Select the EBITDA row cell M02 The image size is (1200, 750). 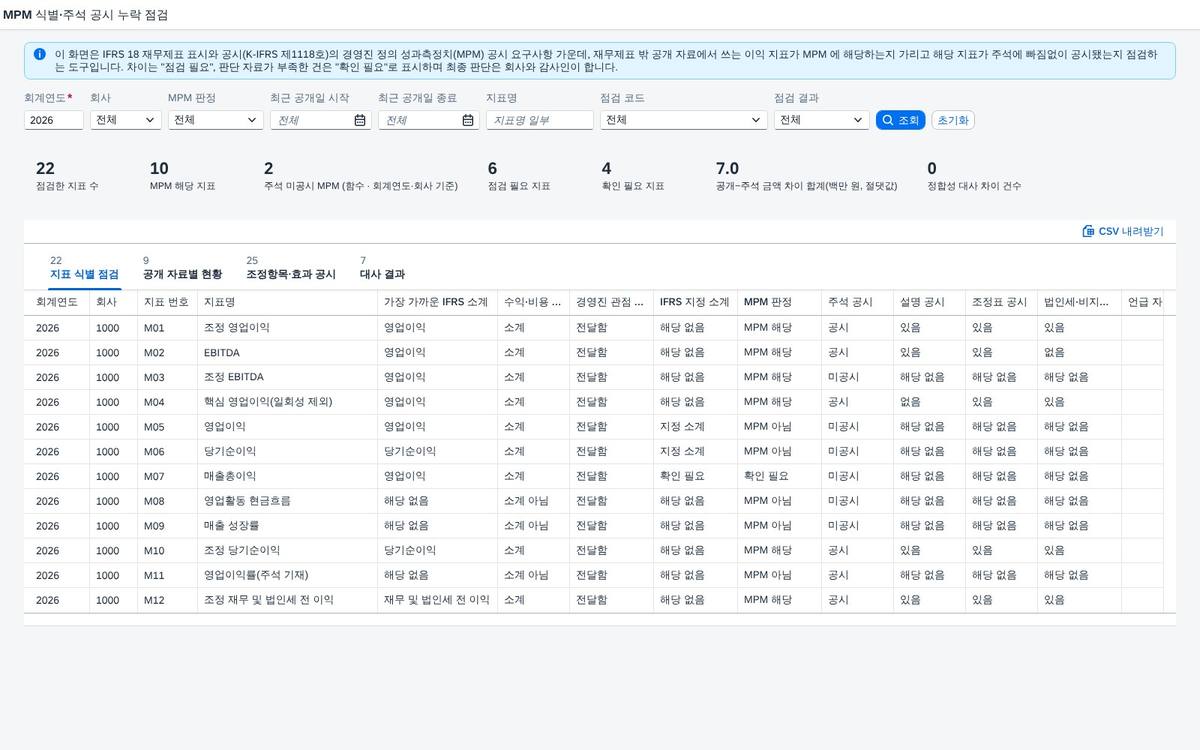pyautogui.click(x=167, y=353)
